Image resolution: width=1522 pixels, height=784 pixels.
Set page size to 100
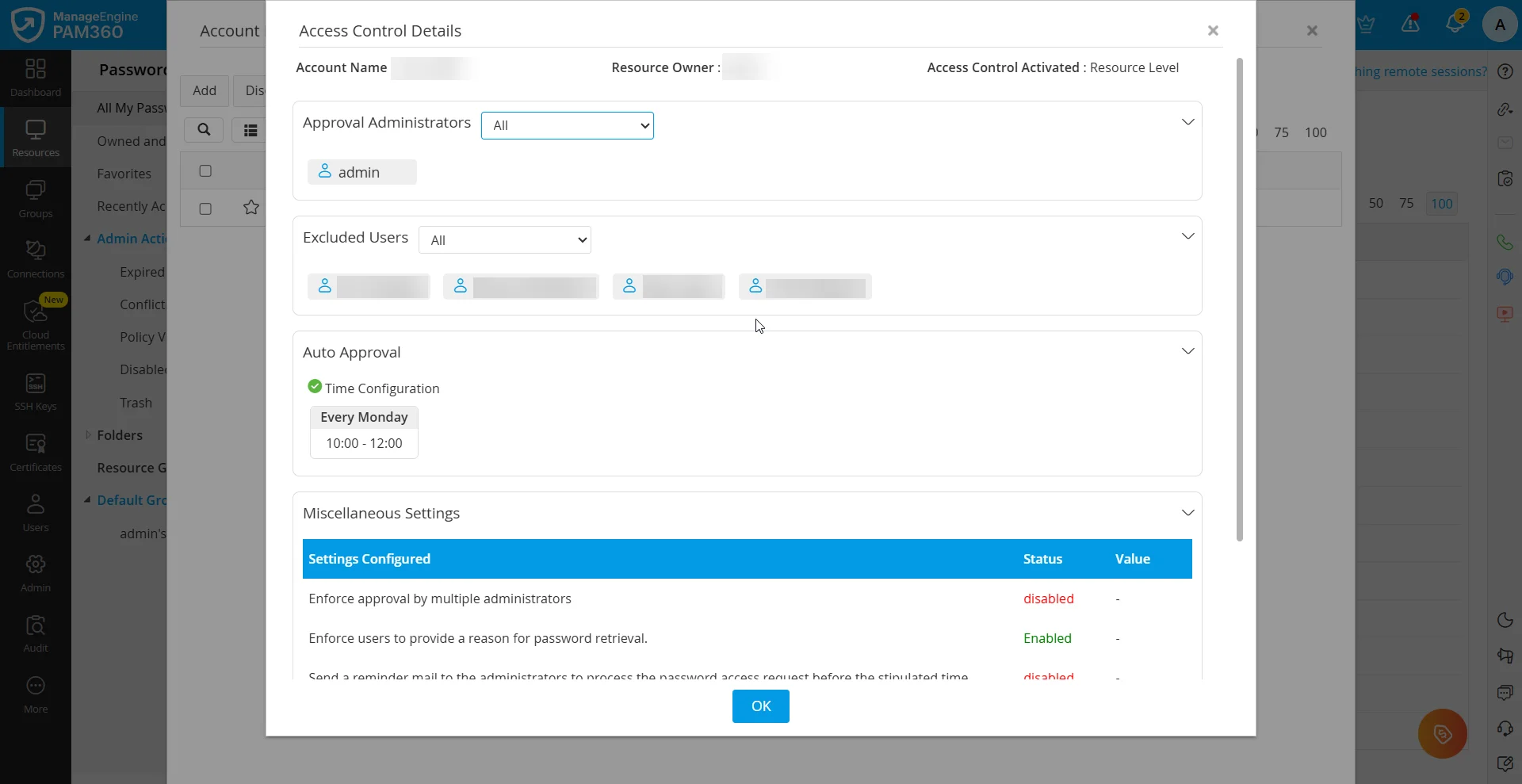1443,204
